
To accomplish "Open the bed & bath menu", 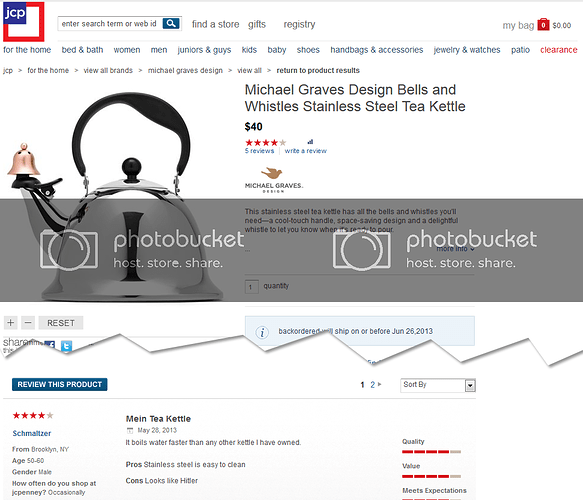I will tap(82, 50).
